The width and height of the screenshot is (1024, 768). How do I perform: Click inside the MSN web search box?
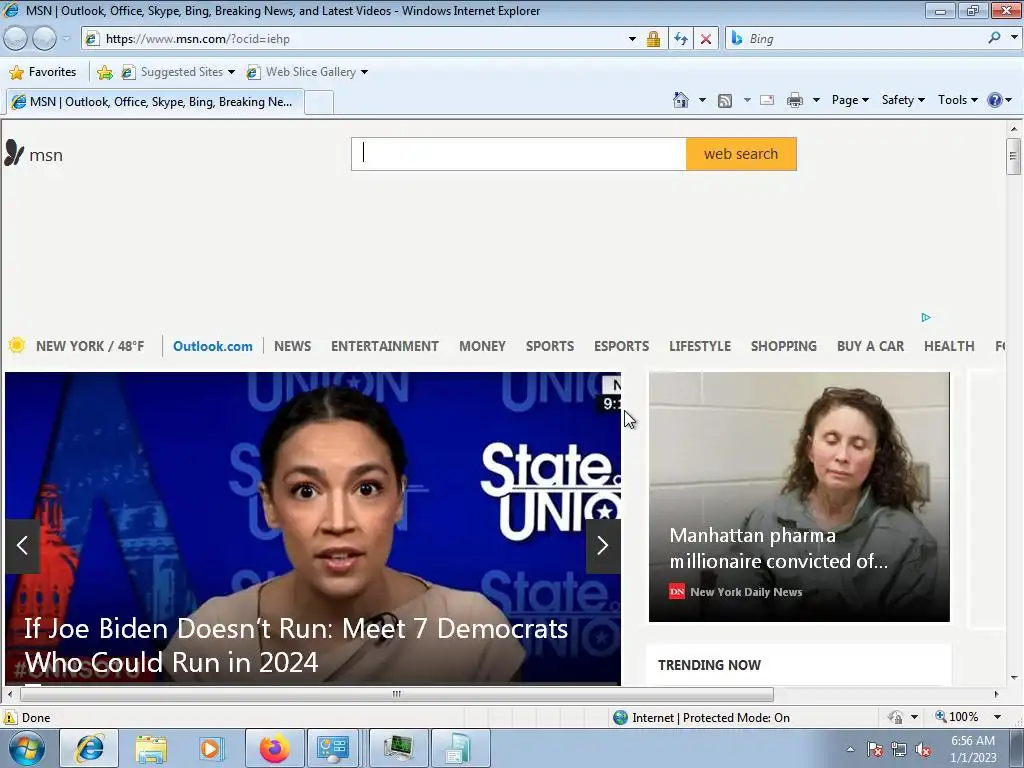pos(519,154)
